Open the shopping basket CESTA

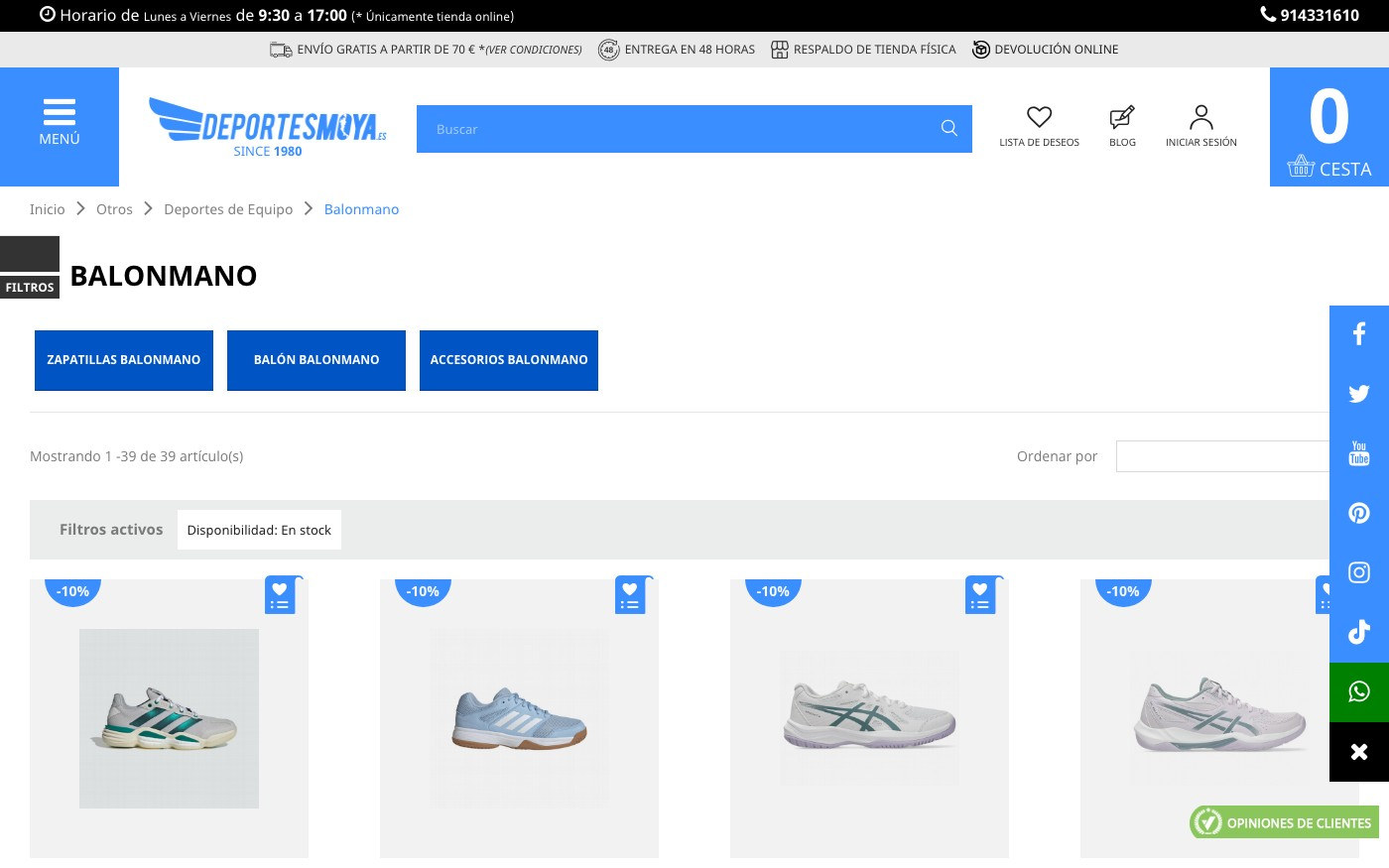pyautogui.click(x=1329, y=127)
